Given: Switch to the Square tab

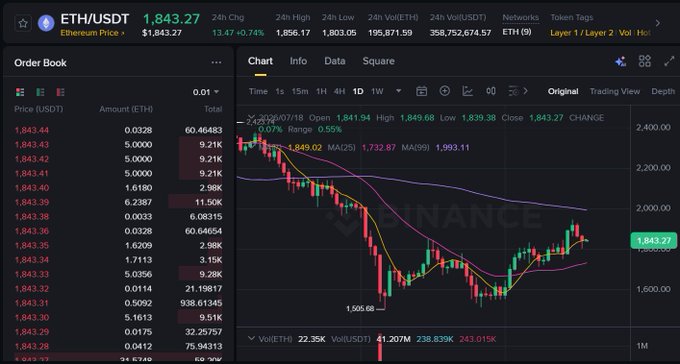Looking at the screenshot, I should point(379,61).
